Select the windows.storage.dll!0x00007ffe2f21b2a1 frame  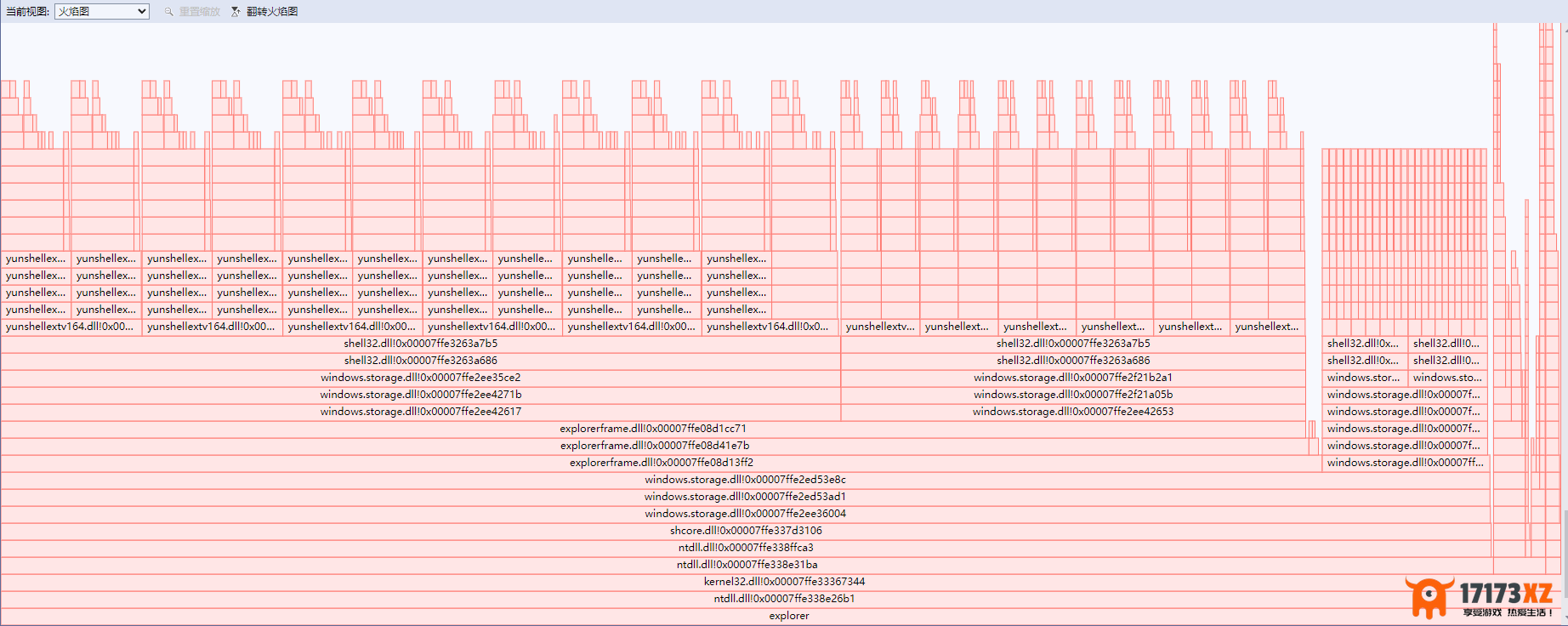coord(1073,378)
